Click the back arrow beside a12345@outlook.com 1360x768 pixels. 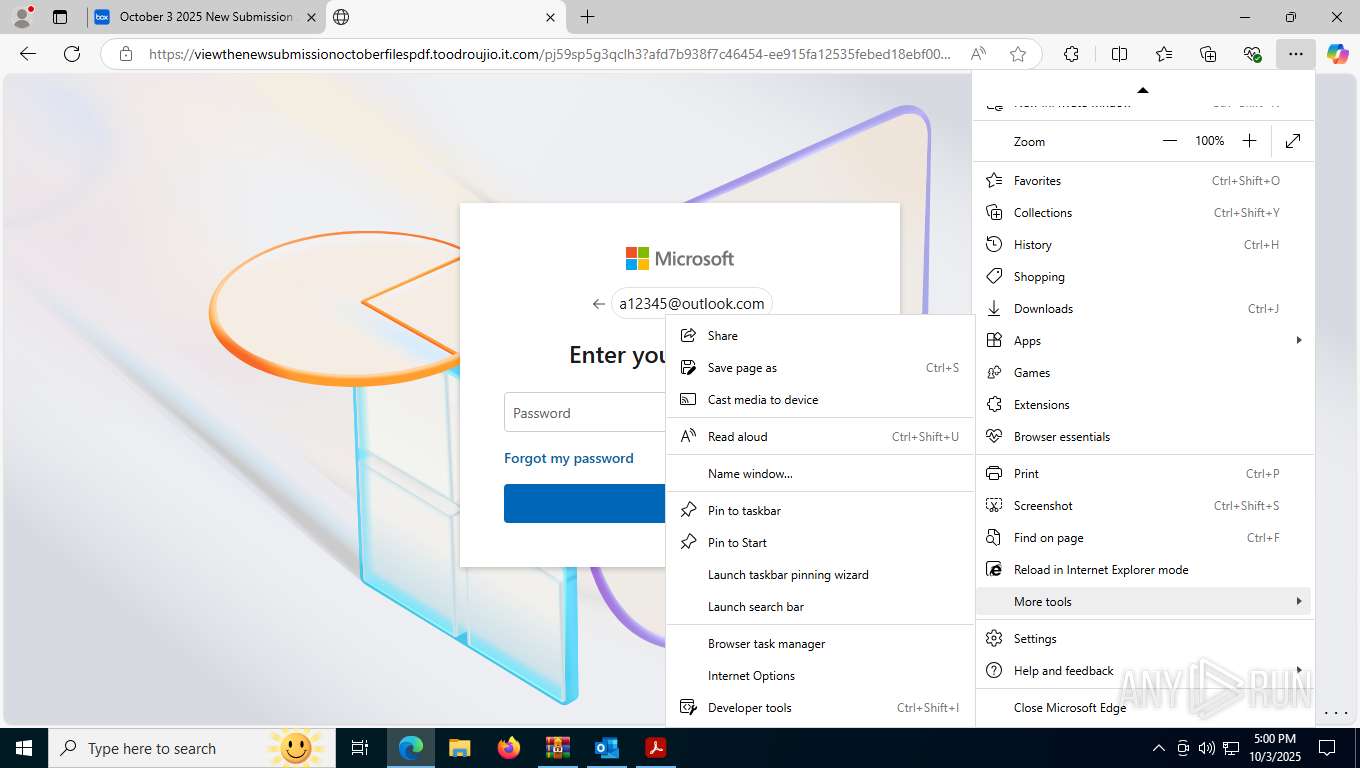(599, 304)
